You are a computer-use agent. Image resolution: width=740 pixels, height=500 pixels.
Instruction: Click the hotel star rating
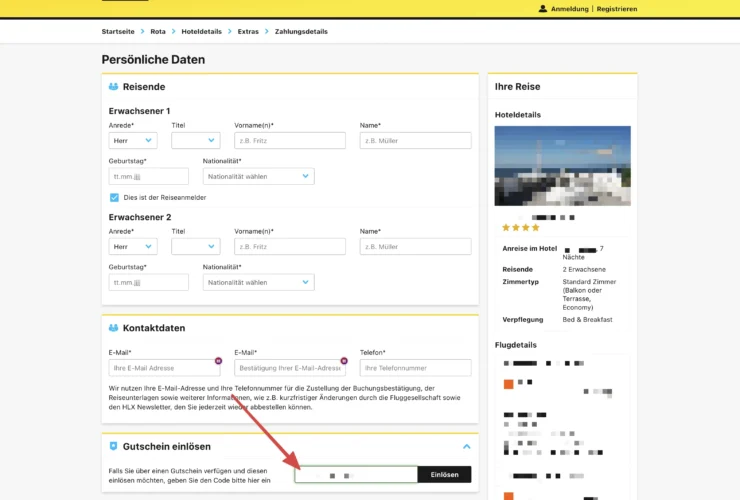520,228
